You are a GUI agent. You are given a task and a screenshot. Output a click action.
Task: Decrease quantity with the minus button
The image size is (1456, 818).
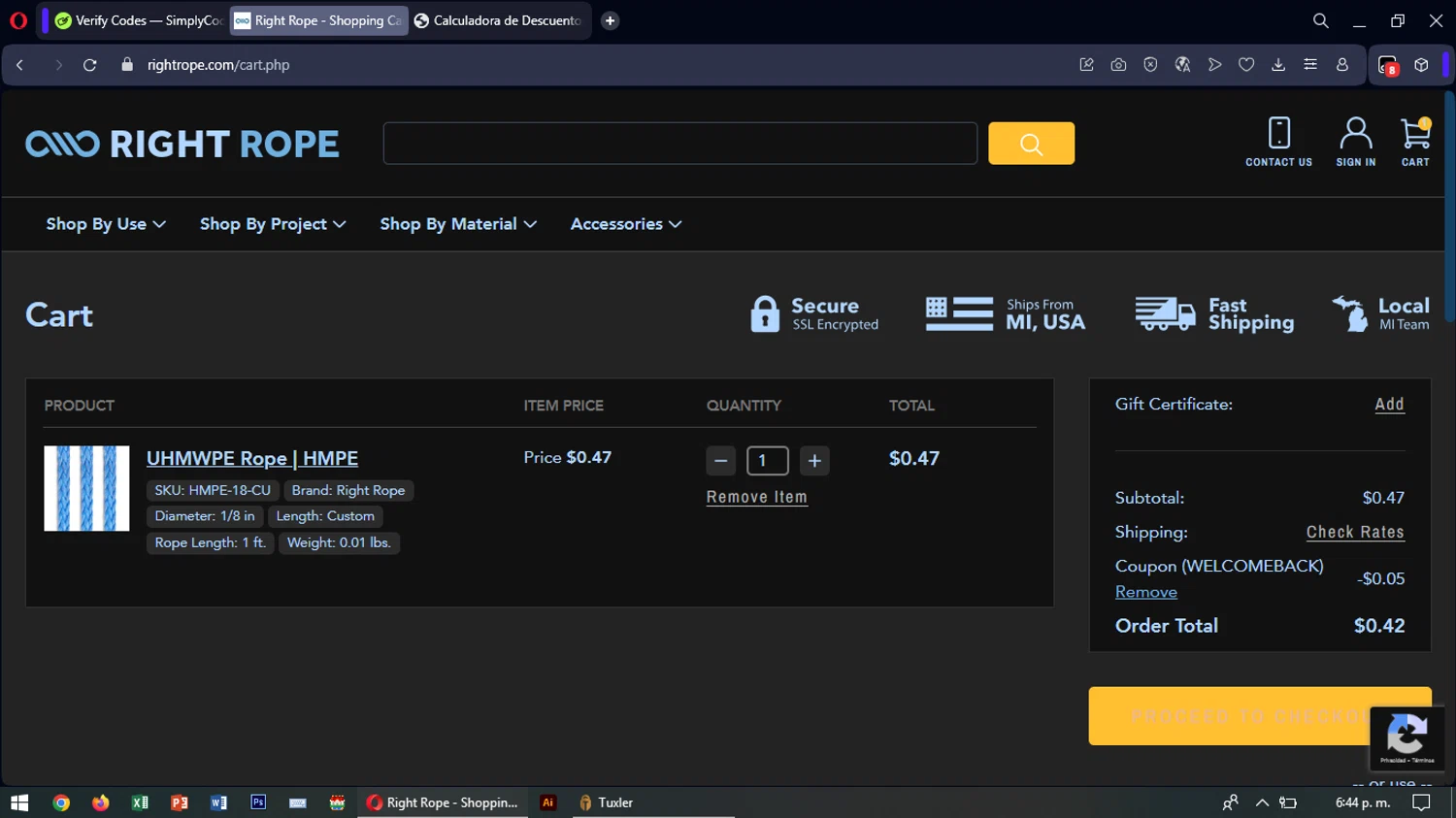720,461
